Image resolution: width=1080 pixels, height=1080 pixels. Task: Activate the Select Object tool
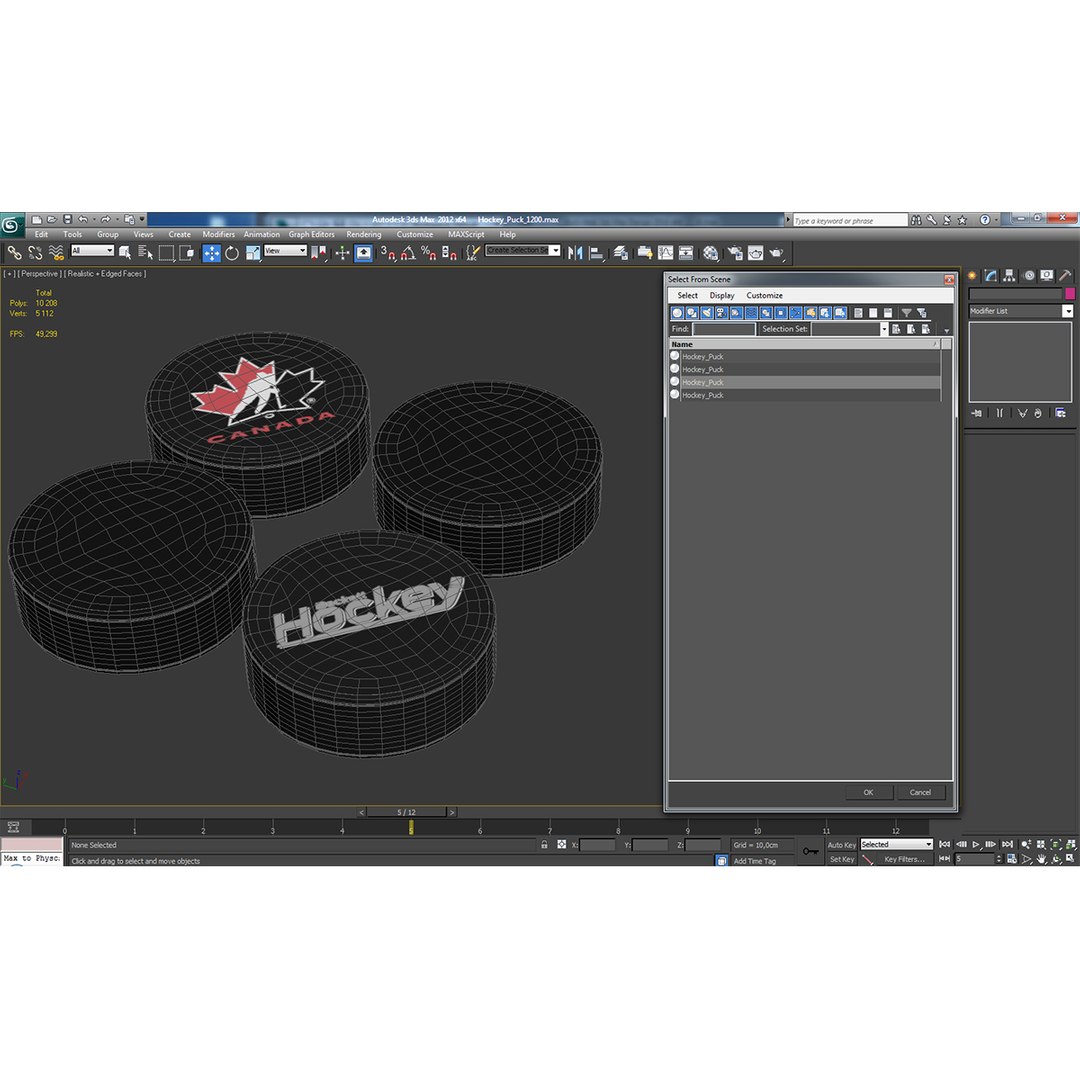click(x=125, y=253)
